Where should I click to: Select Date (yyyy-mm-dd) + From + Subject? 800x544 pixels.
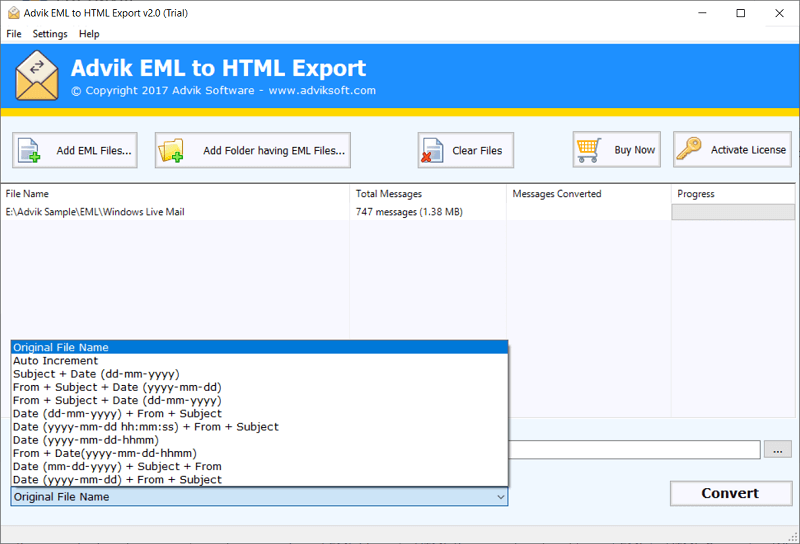click(x=259, y=480)
